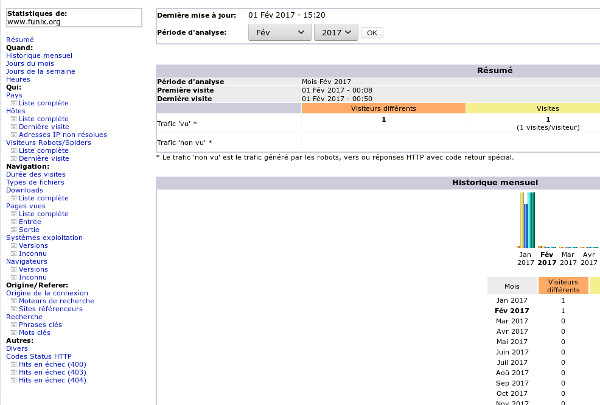Click the icon before Hits en échec (400)
The height and width of the screenshot is (405, 600).
[14, 364]
